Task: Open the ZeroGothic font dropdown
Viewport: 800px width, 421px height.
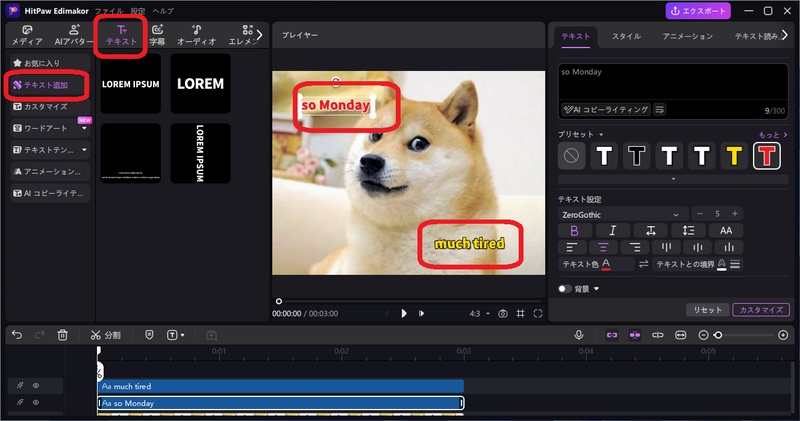Action: coord(622,215)
